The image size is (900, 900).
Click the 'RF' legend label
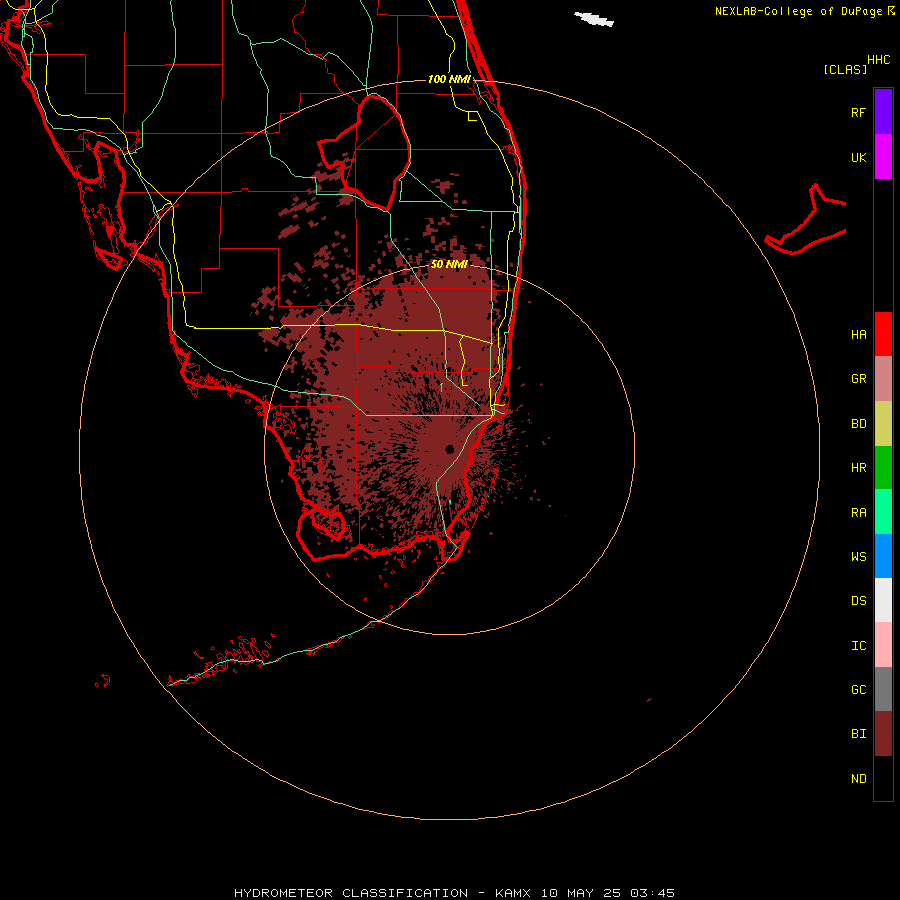click(858, 112)
